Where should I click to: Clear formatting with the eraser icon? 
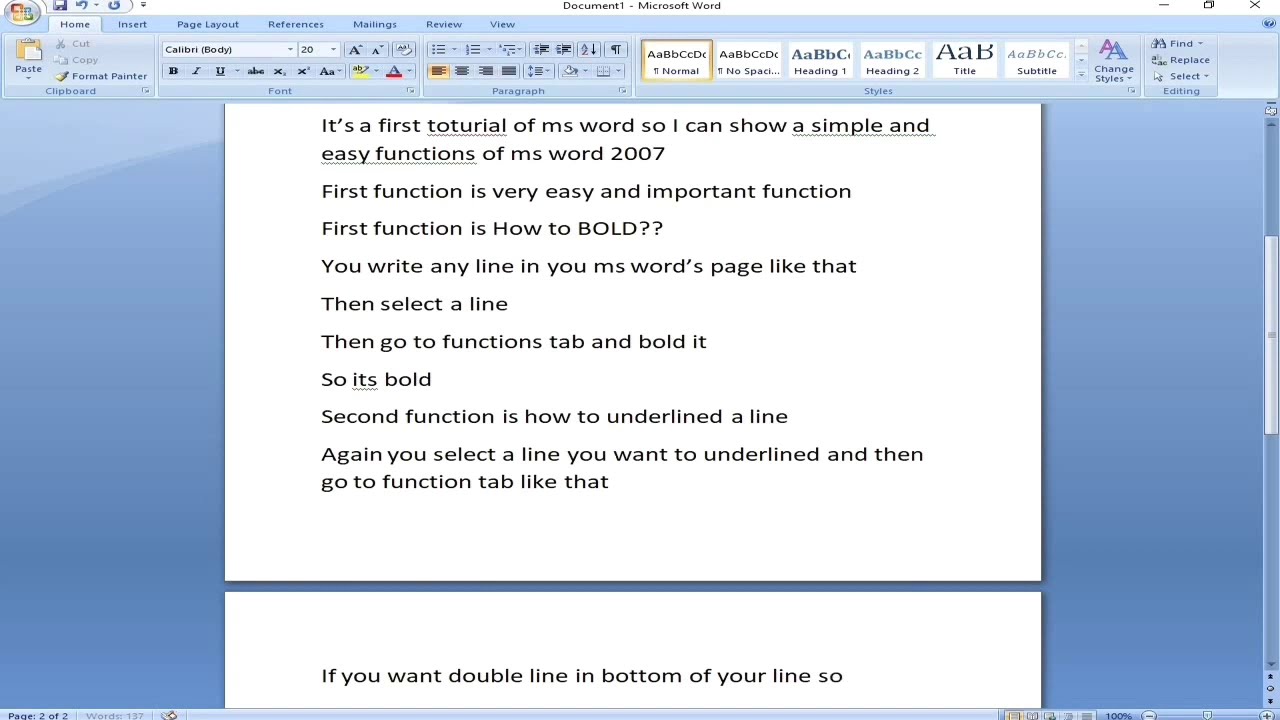click(x=404, y=50)
